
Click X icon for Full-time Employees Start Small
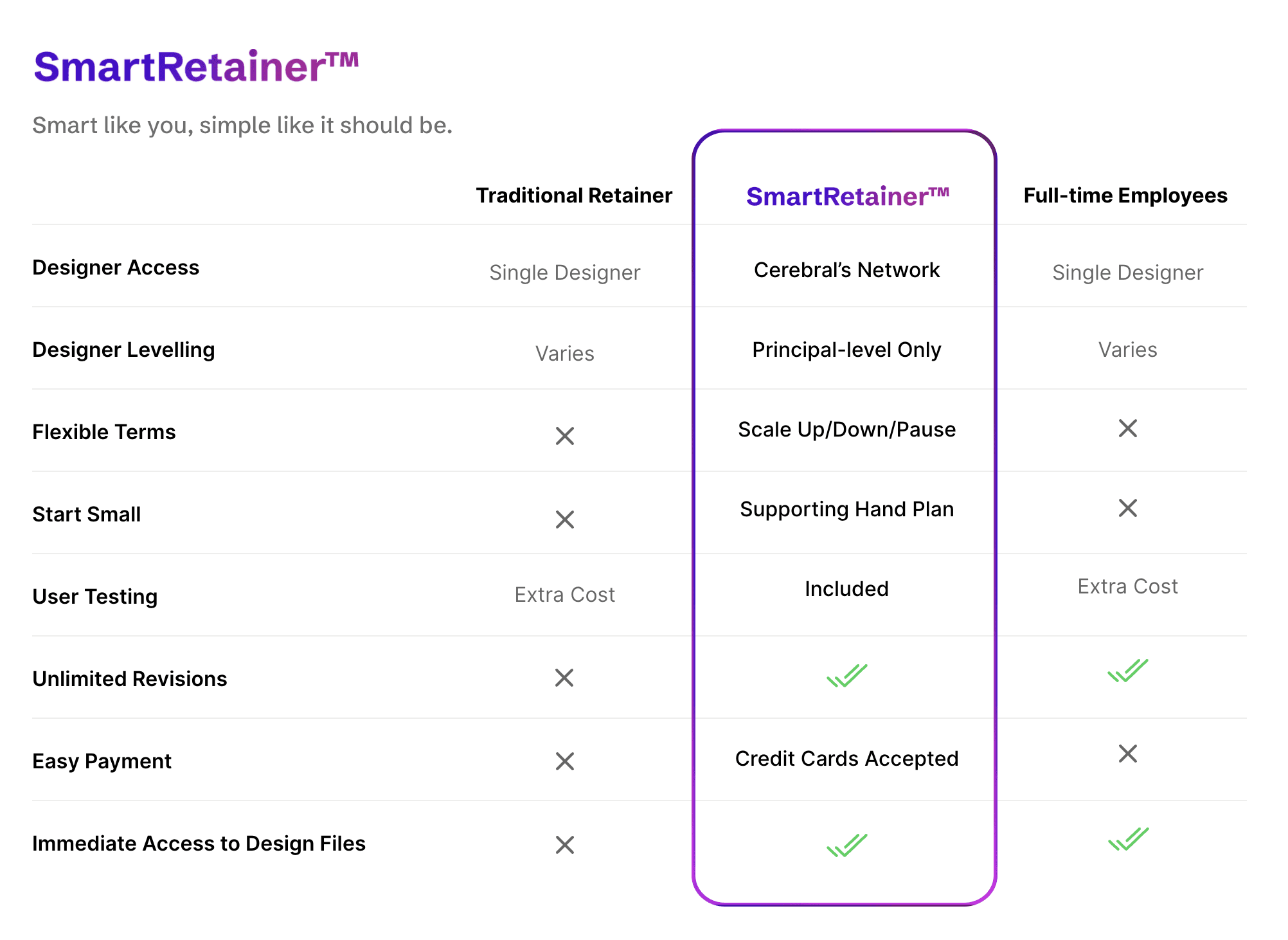click(x=1127, y=508)
